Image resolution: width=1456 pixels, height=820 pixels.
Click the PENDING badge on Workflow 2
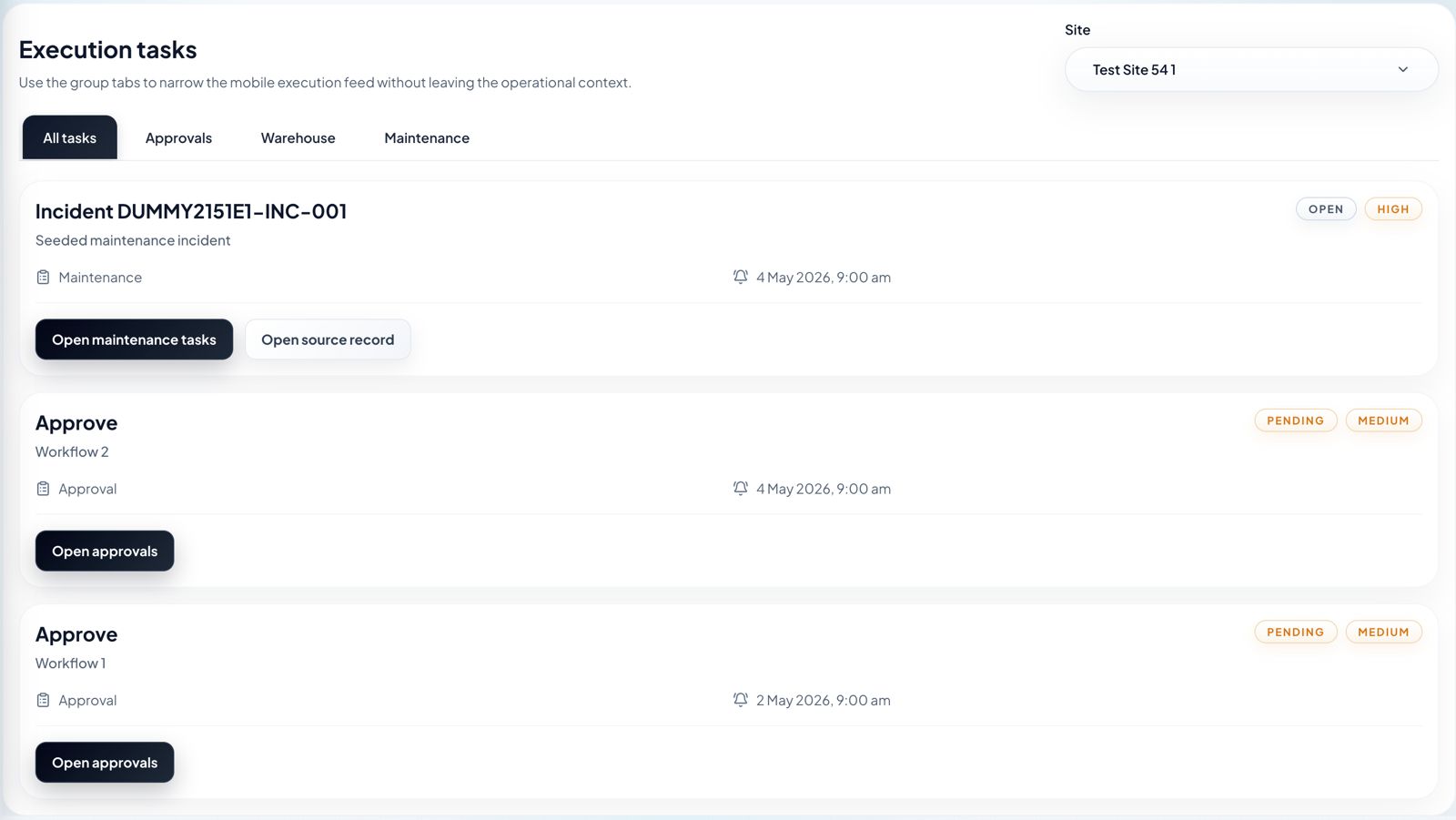tap(1296, 420)
